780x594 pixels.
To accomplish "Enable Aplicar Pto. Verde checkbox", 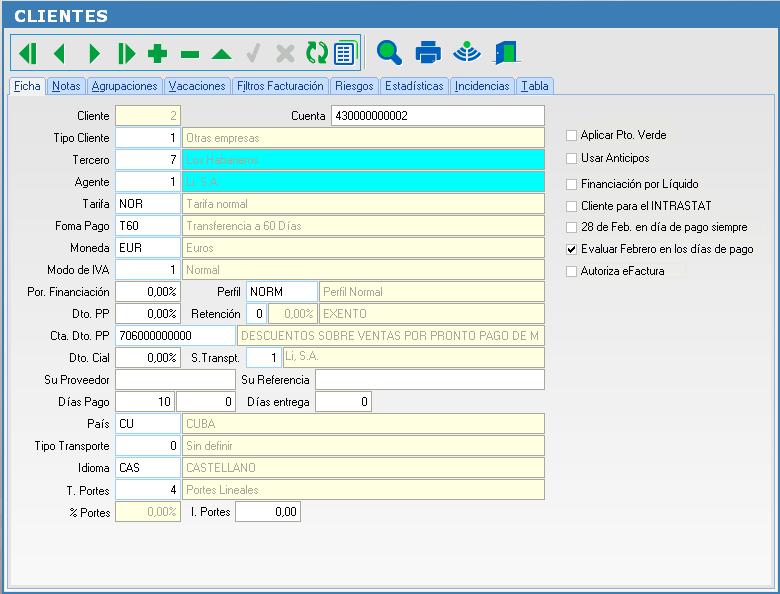I will point(572,135).
